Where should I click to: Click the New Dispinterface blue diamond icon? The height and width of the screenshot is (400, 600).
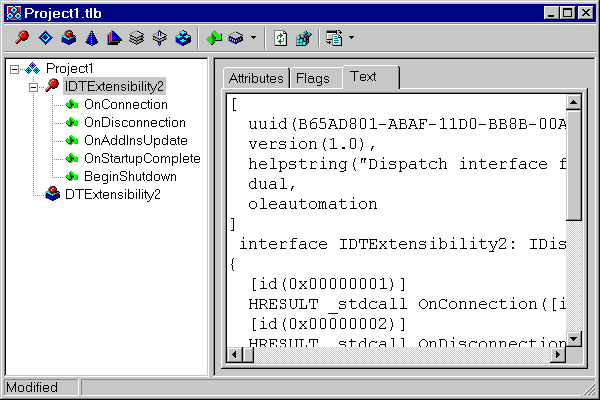coord(45,39)
